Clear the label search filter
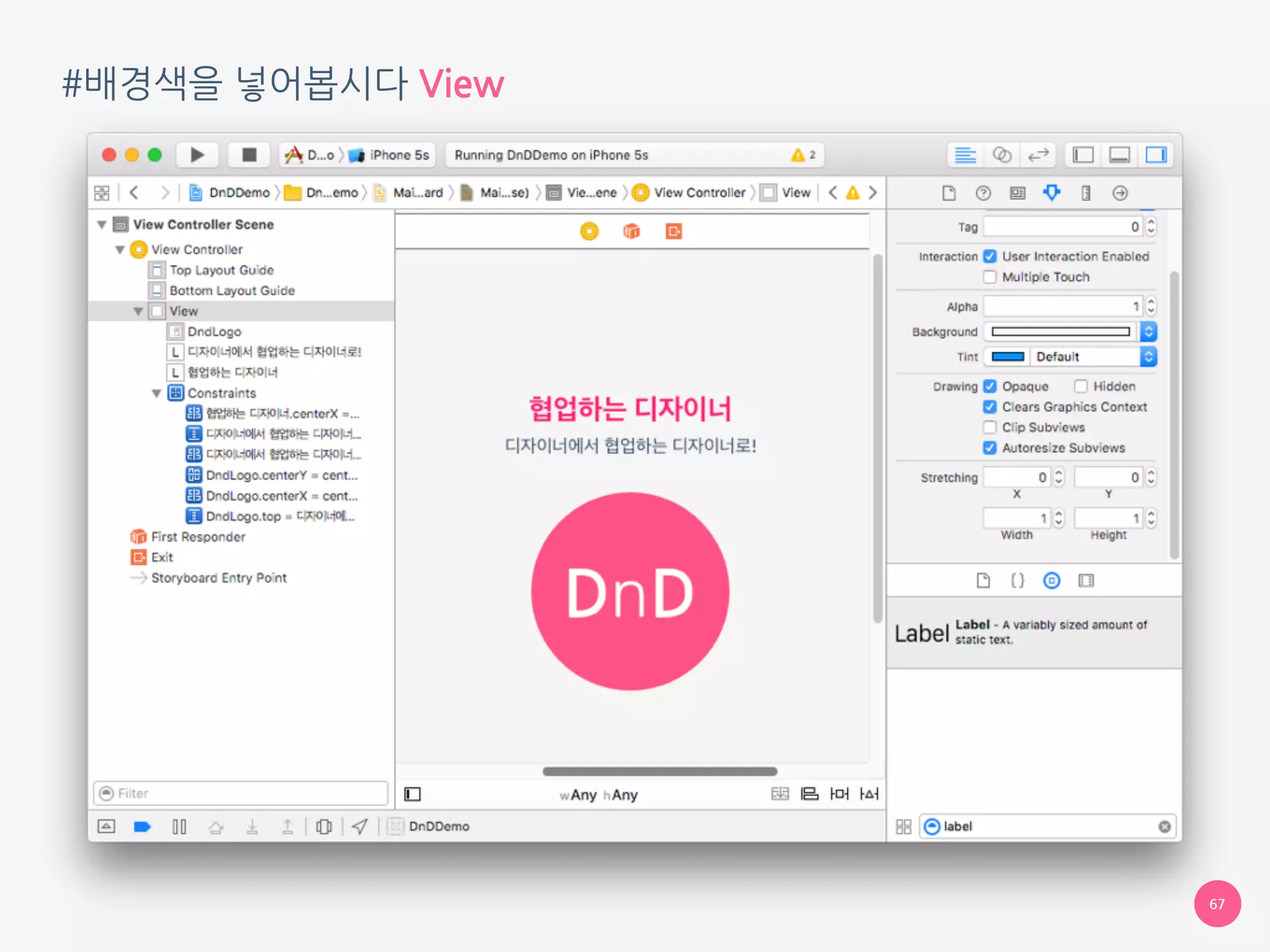Viewport: 1270px width, 952px height. coord(1165,827)
